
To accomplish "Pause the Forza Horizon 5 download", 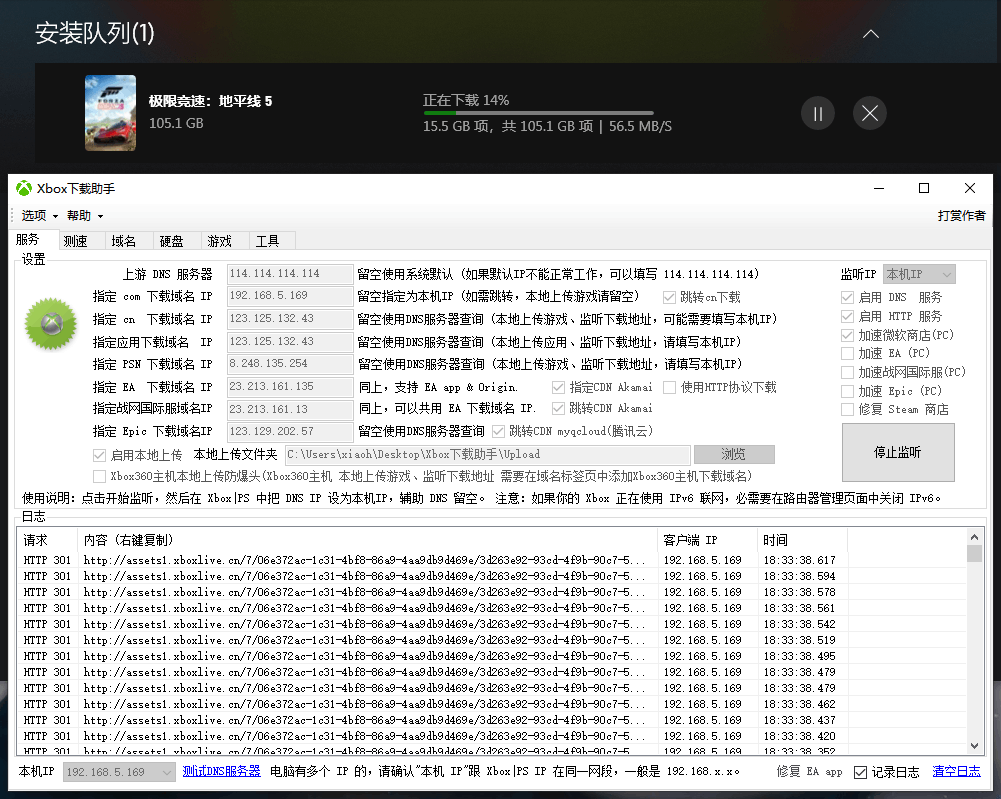I will pos(817,113).
